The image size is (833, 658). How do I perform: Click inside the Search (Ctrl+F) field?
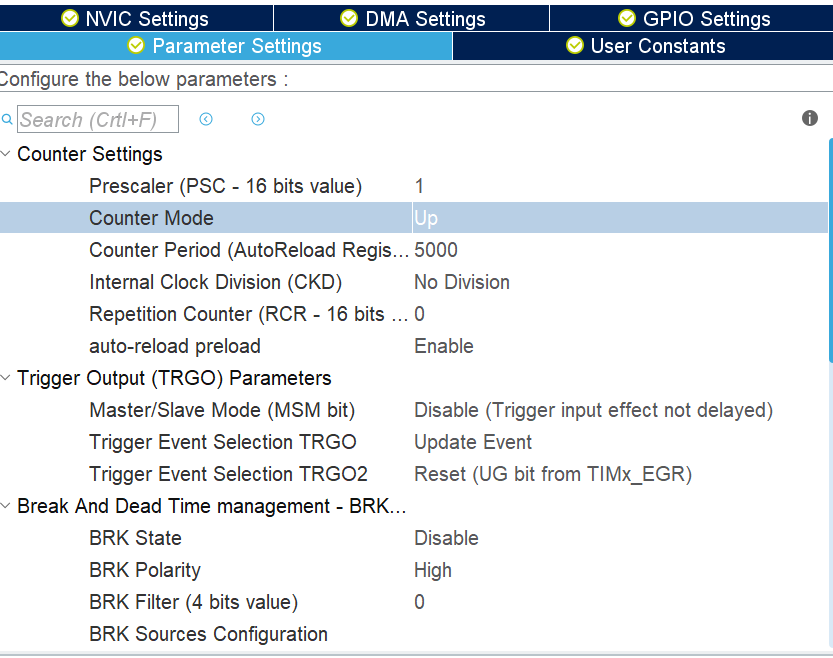(x=97, y=119)
